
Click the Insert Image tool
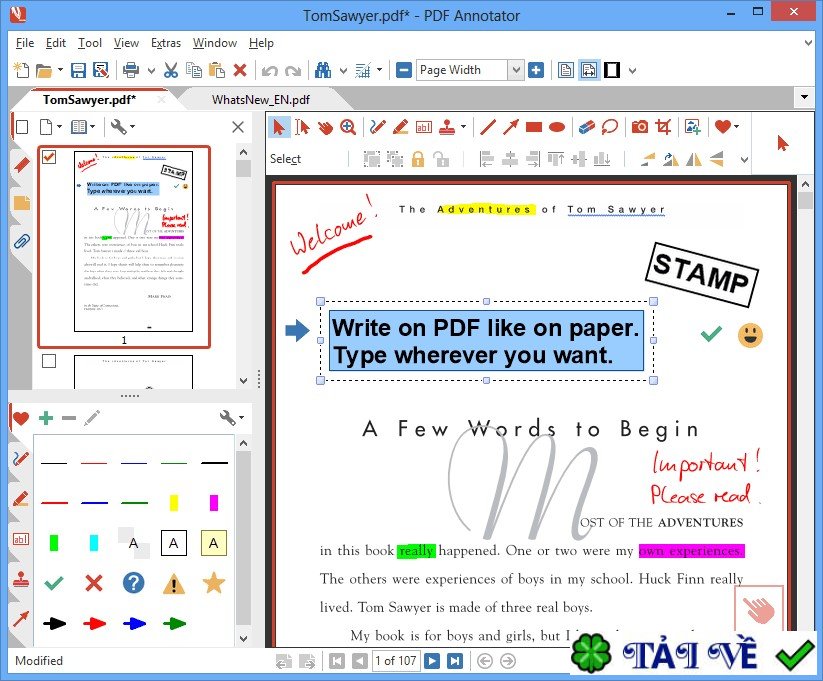point(692,127)
